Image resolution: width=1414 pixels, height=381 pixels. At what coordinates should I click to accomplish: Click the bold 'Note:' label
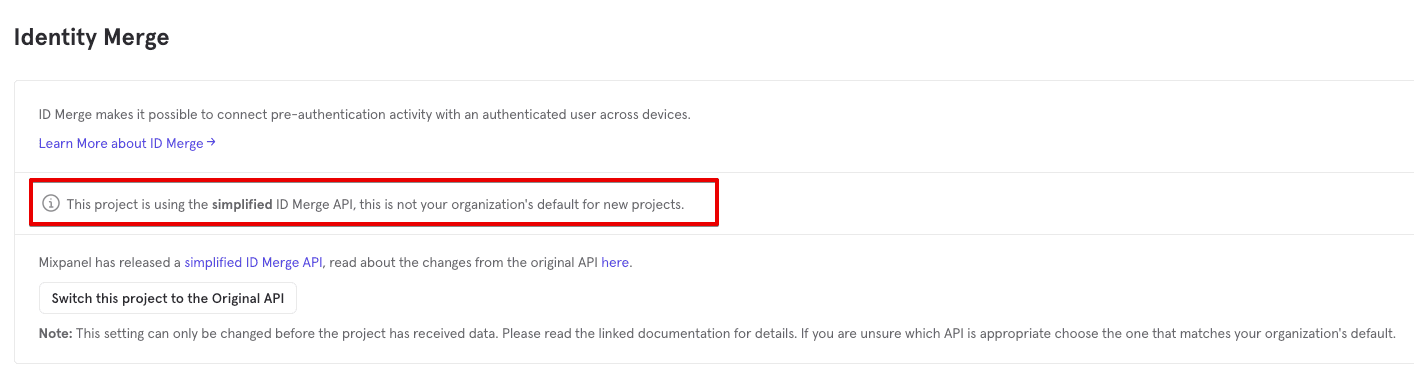pyautogui.click(x=55, y=333)
